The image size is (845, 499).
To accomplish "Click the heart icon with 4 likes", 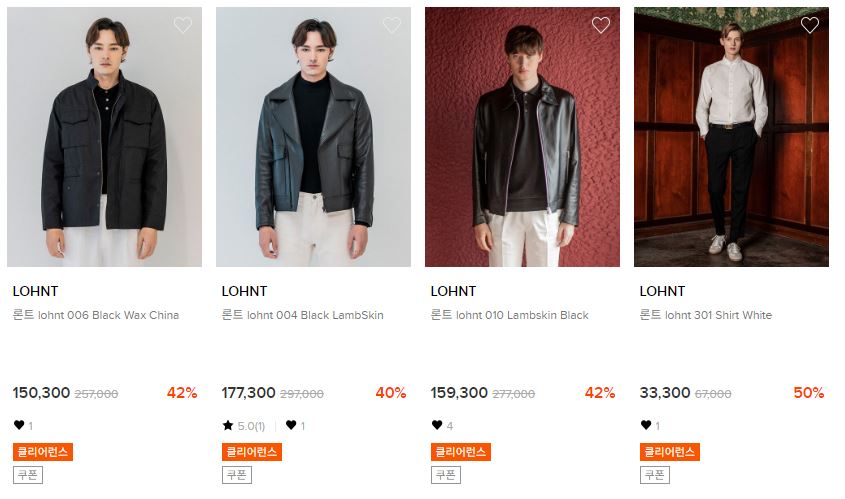I will click(x=437, y=425).
